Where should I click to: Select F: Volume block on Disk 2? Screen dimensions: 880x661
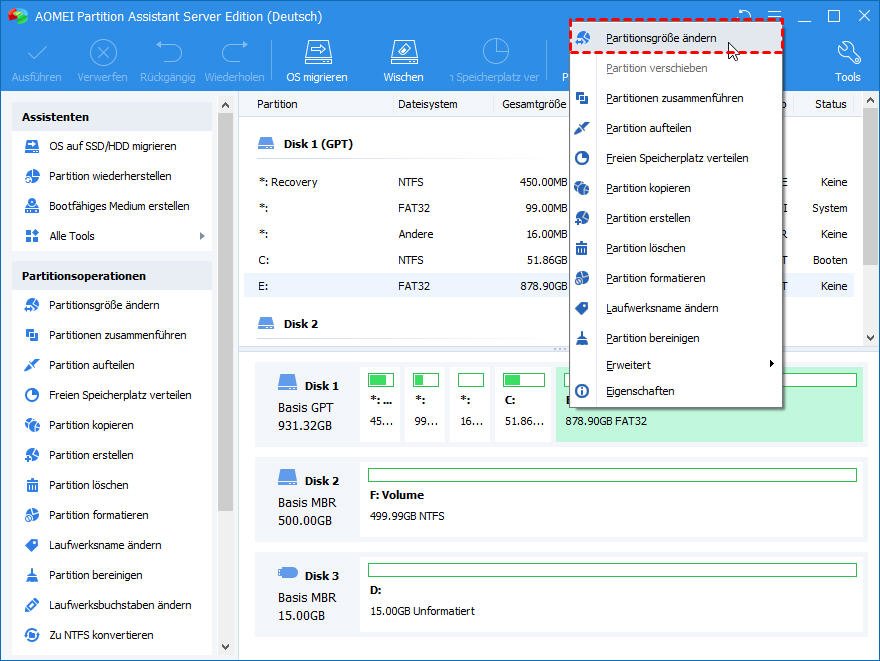(612, 499)
